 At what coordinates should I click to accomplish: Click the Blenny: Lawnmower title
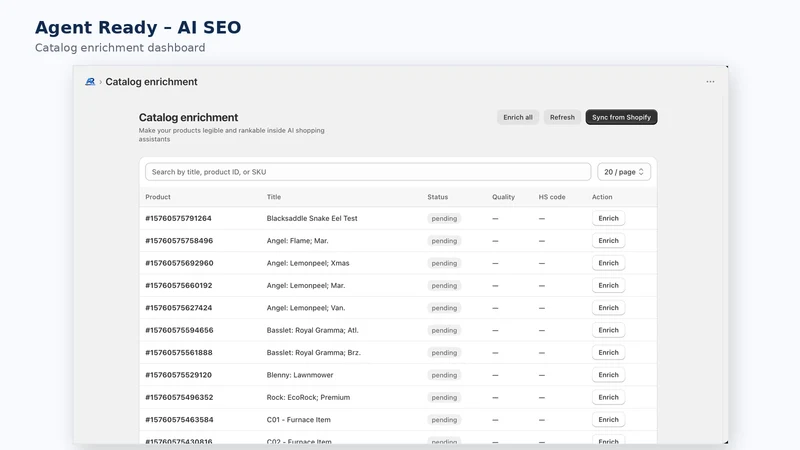tap(299, 375)
